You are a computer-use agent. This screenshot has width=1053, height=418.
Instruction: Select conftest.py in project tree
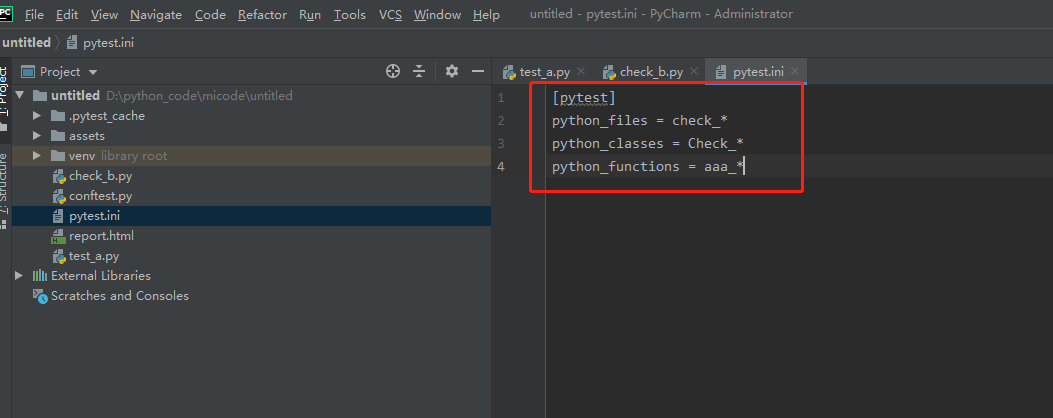[100, 197]
